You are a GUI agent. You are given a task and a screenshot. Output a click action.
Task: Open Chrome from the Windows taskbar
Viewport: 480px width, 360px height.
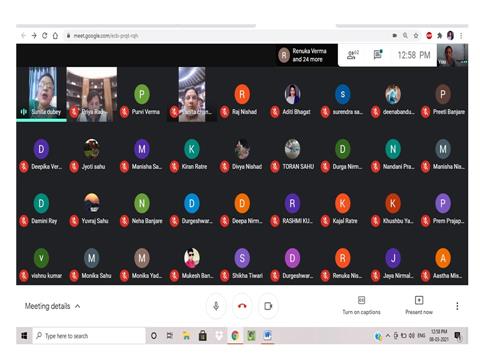point(235,336)
